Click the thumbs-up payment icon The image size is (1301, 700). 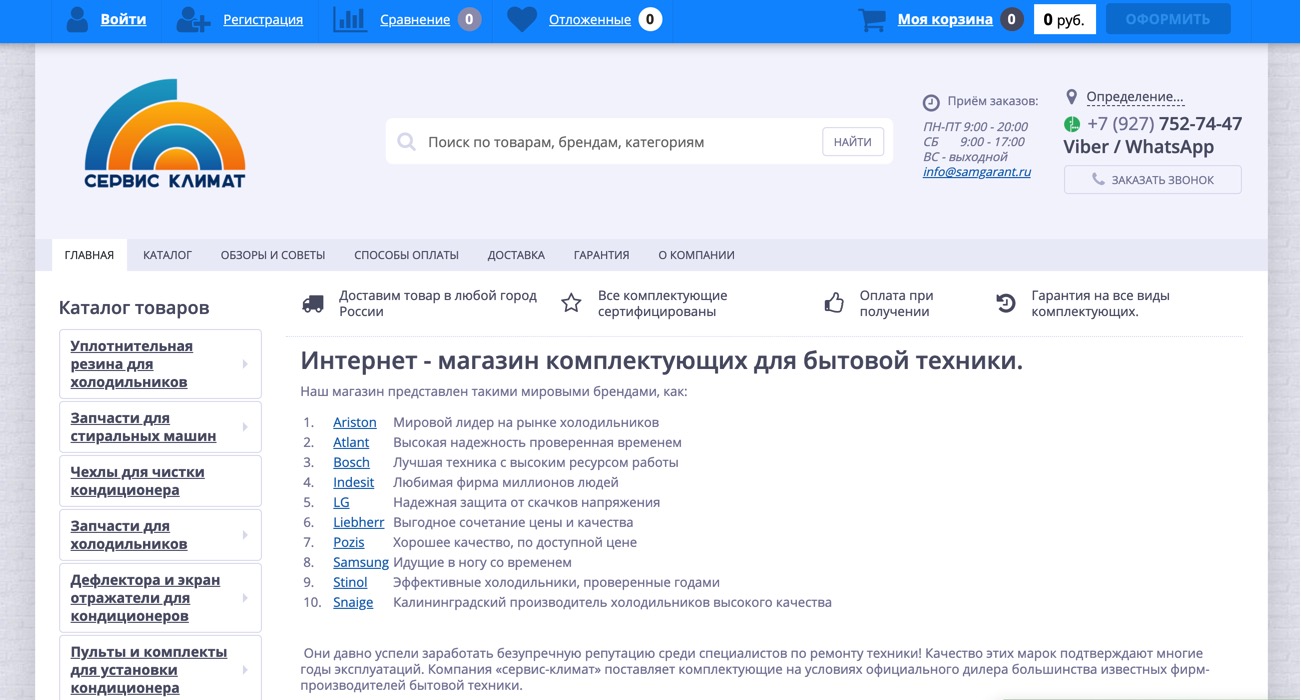(x=834, y=303)
